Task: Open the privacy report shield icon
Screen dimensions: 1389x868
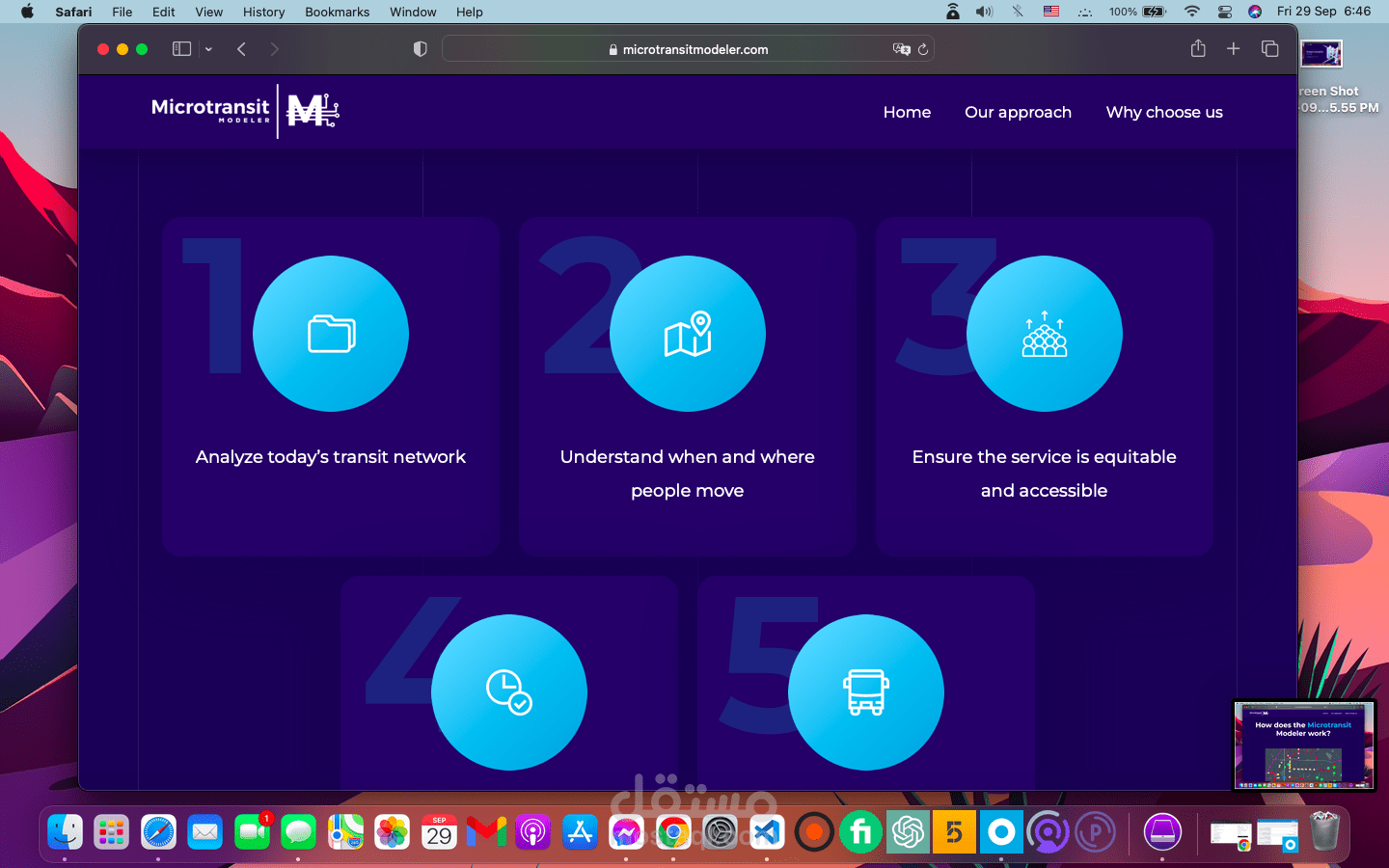Action: click(x=420, y=49)
